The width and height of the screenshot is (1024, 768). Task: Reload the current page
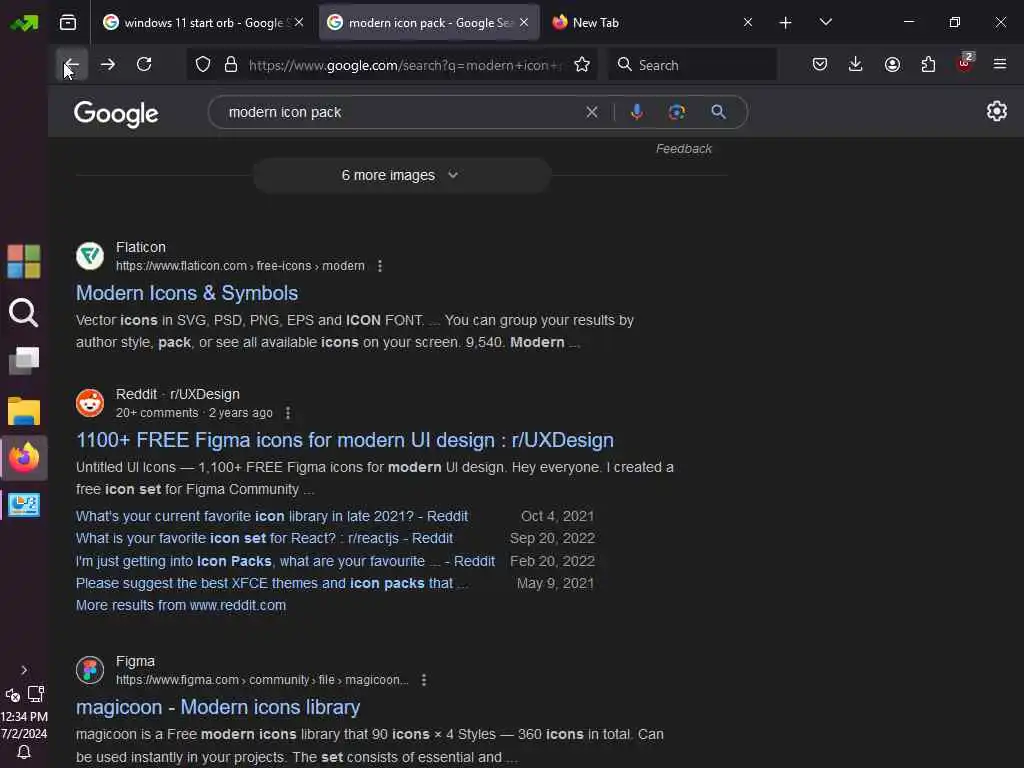tap(144, 65)
